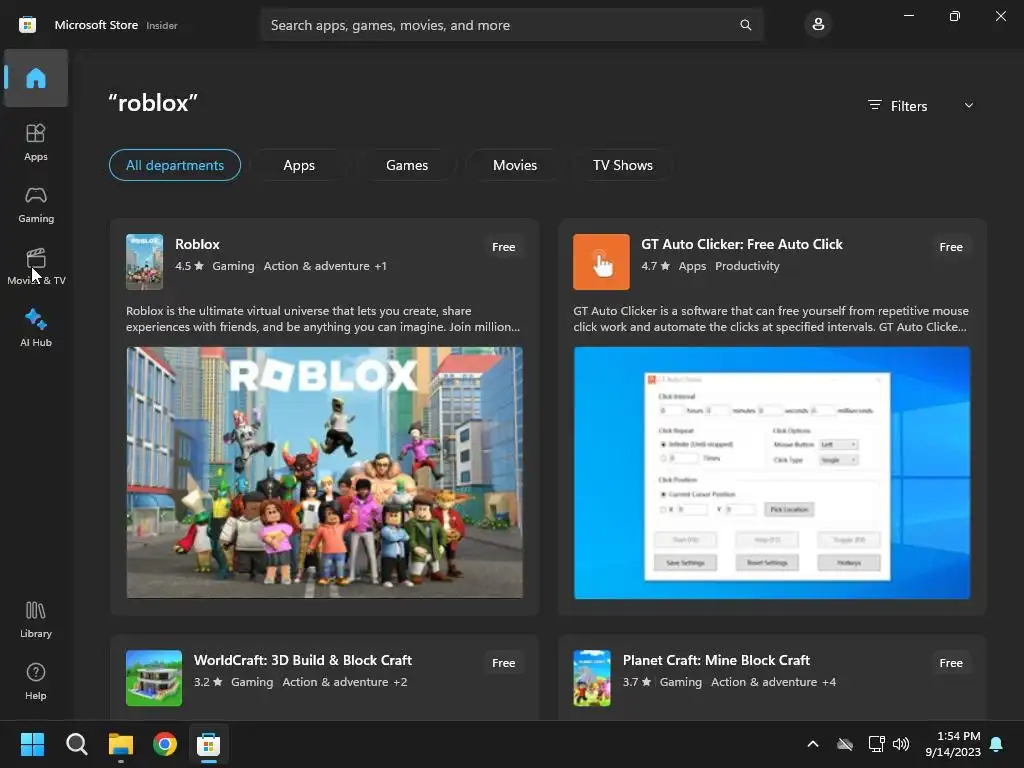
Task: Click GT Auto Clicker Productivity category text
Action: 747,266
